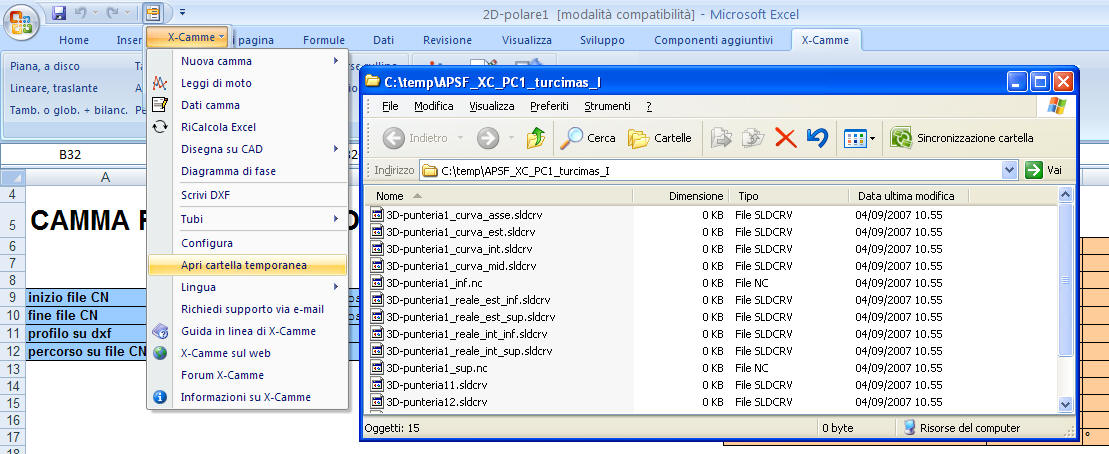1109x454 pixels.
Task: Click Tamb. o glob. + bilanc. button
Action: click(x=69, y=110)
